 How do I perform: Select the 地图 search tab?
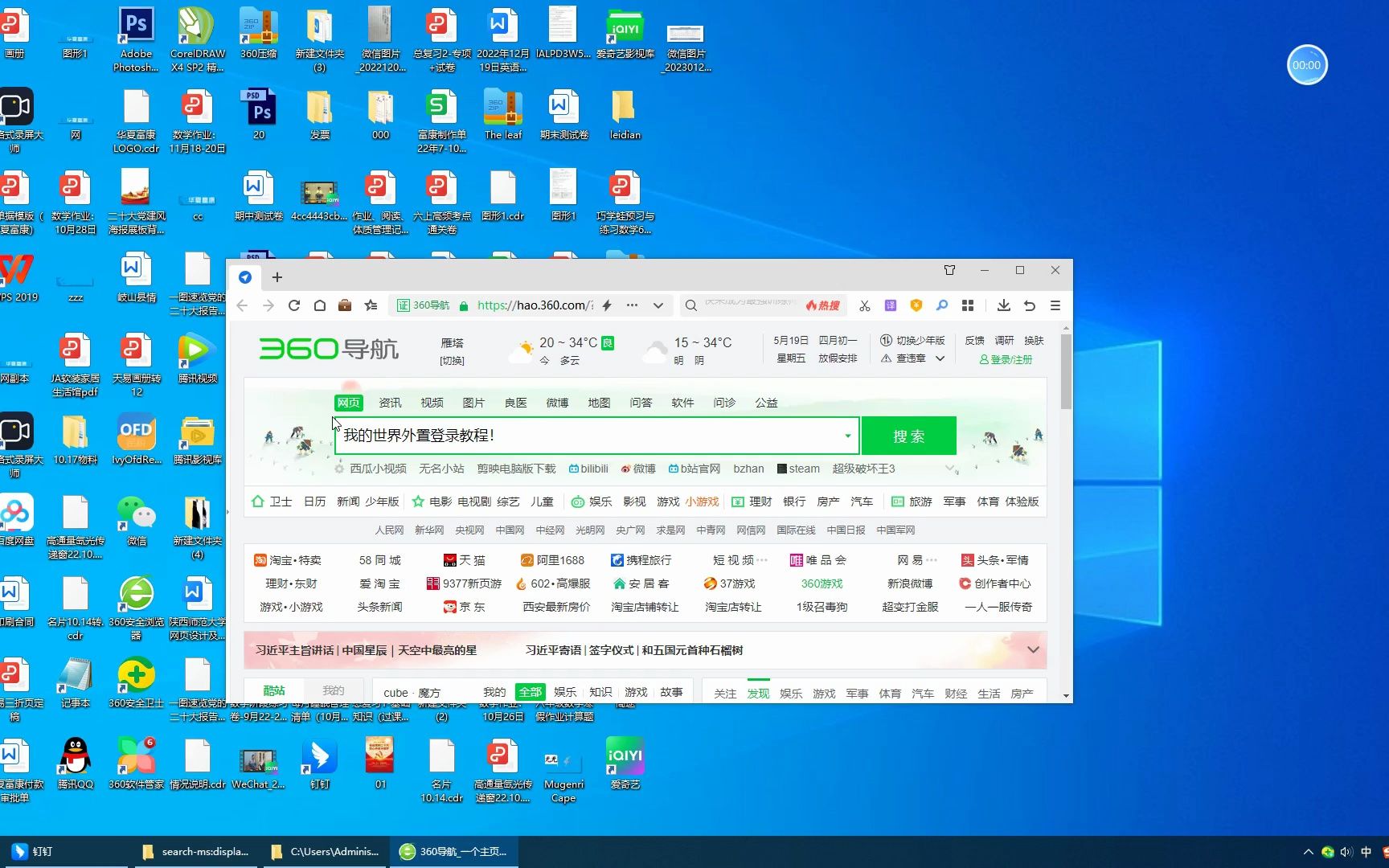pos(599,403)
